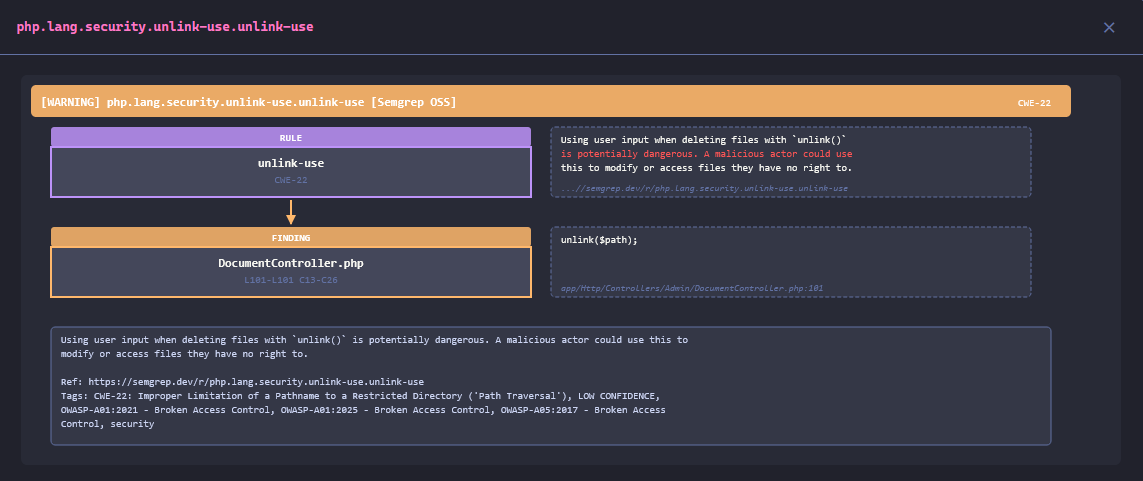Select the orange FINDING label bar
The height and width of the screenshot is (481, 1143).
[x=290, y=238]
